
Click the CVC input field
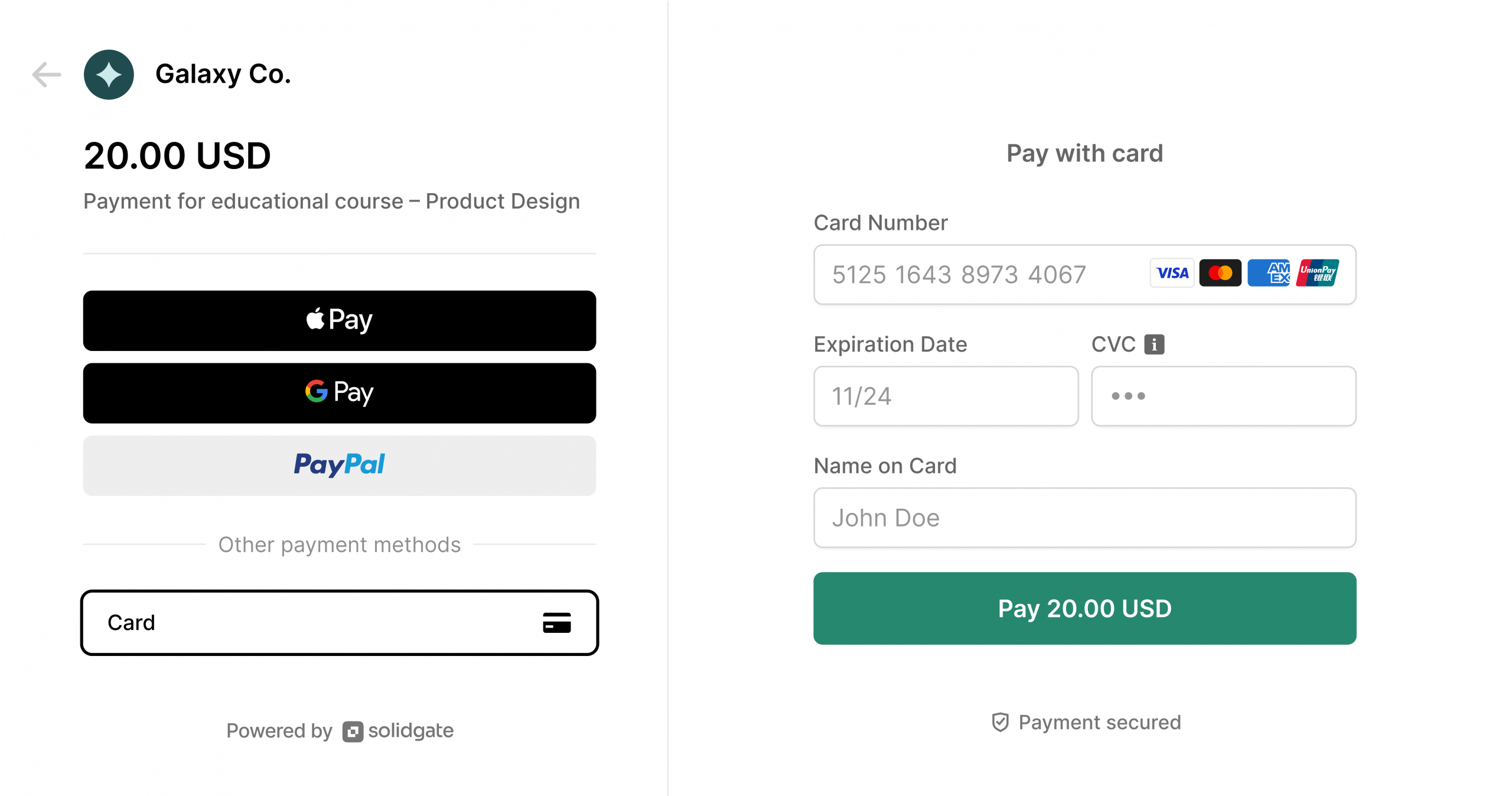(x=1223, y=396)
